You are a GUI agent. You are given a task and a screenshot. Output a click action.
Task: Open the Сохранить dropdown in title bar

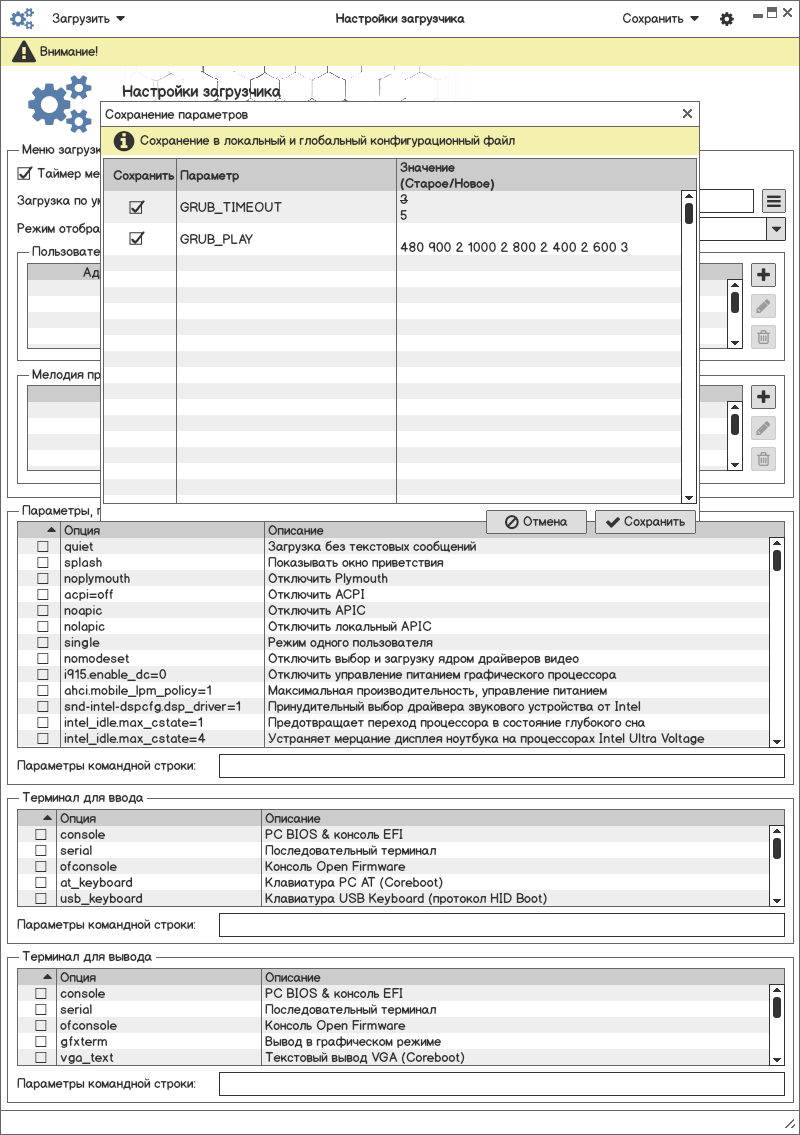pyautogui.click(x=660, y=19)
